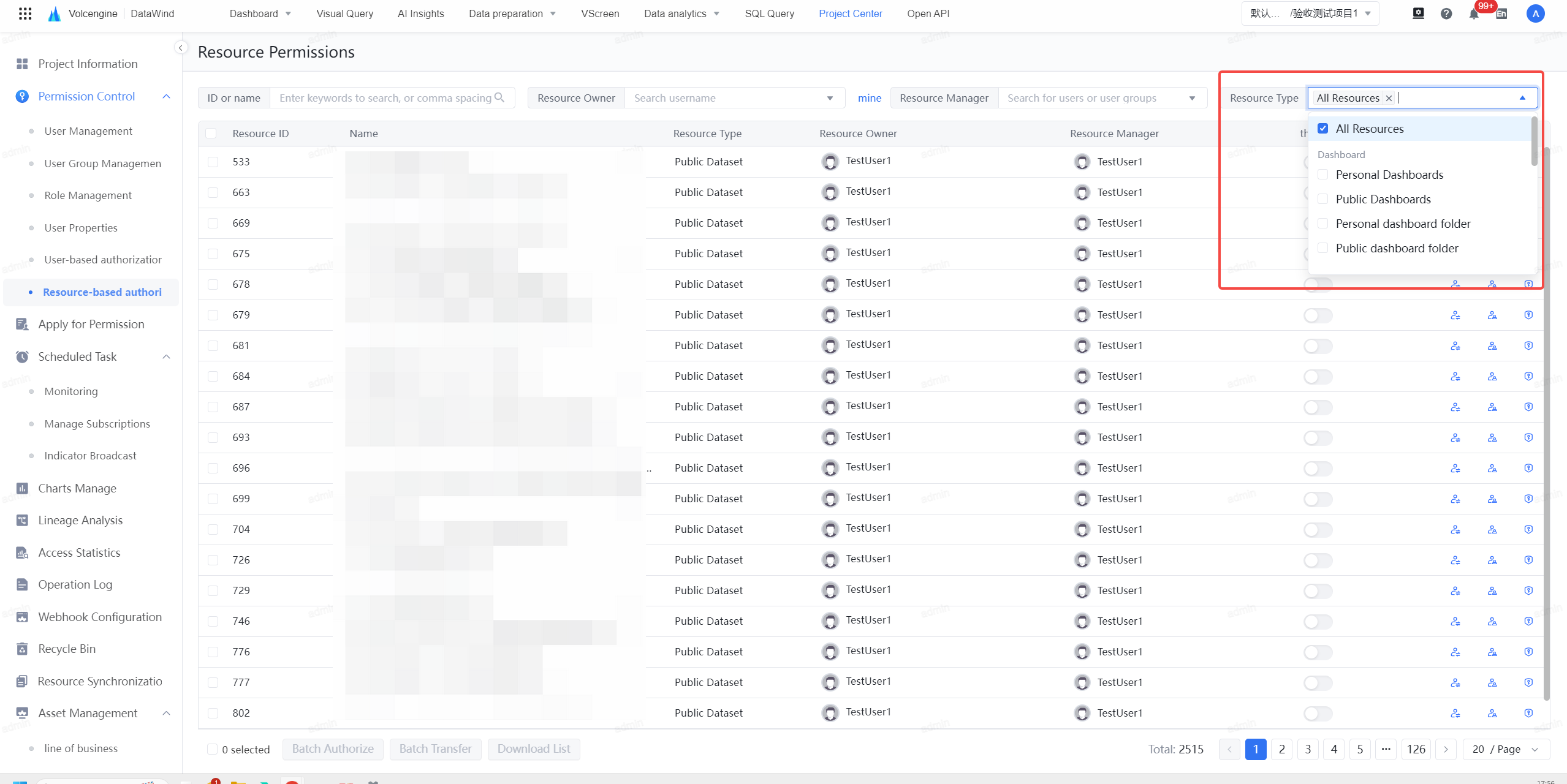1567x784 pixels.
Task: Open the help question mark icon
Action: [x=1446, y=13]
